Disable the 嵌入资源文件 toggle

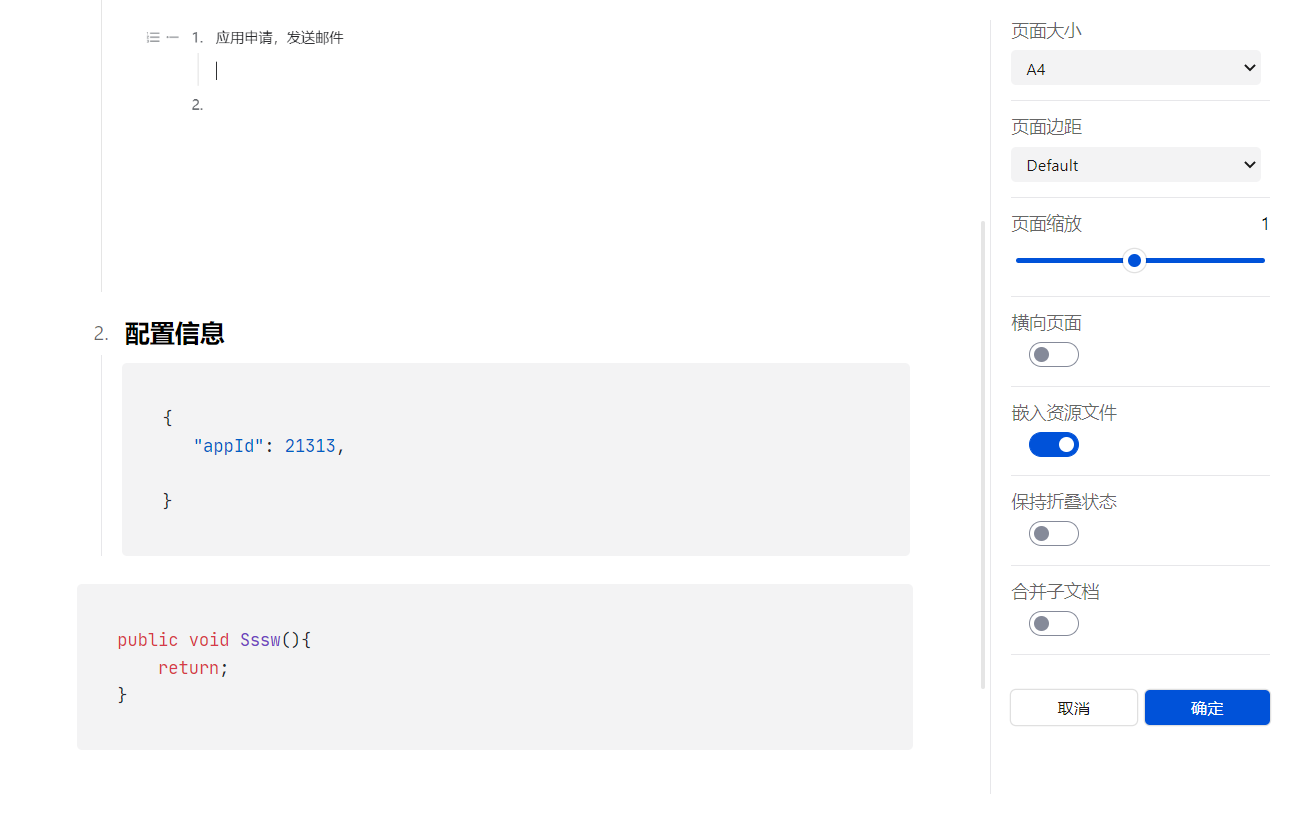1053,444
